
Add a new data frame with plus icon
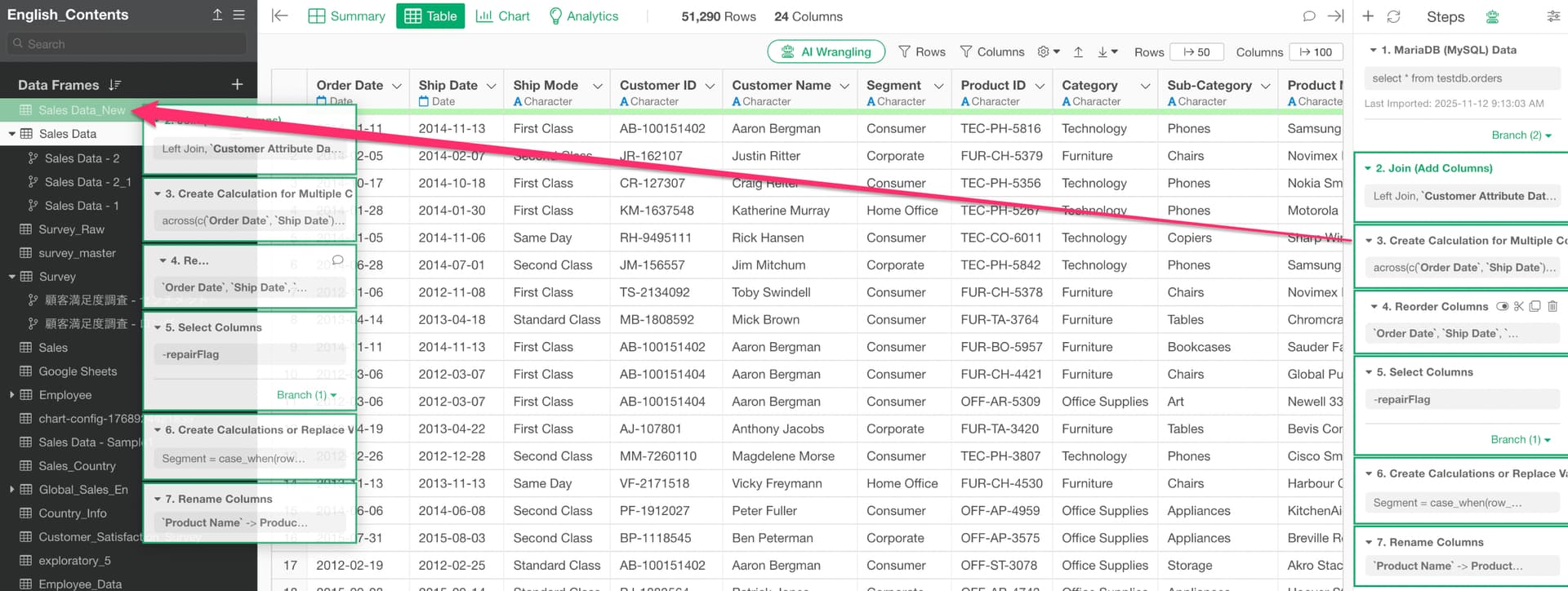pos(237,84)
